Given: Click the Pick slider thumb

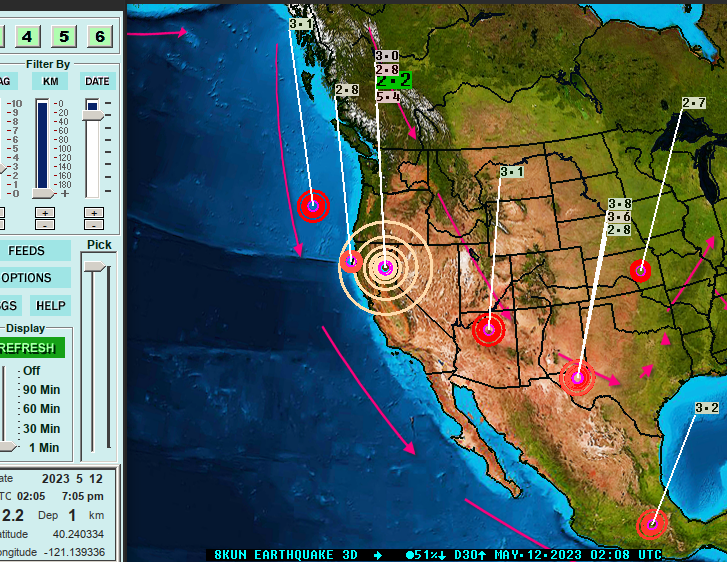Looking at the screenshot, I should tap(95, 266).
